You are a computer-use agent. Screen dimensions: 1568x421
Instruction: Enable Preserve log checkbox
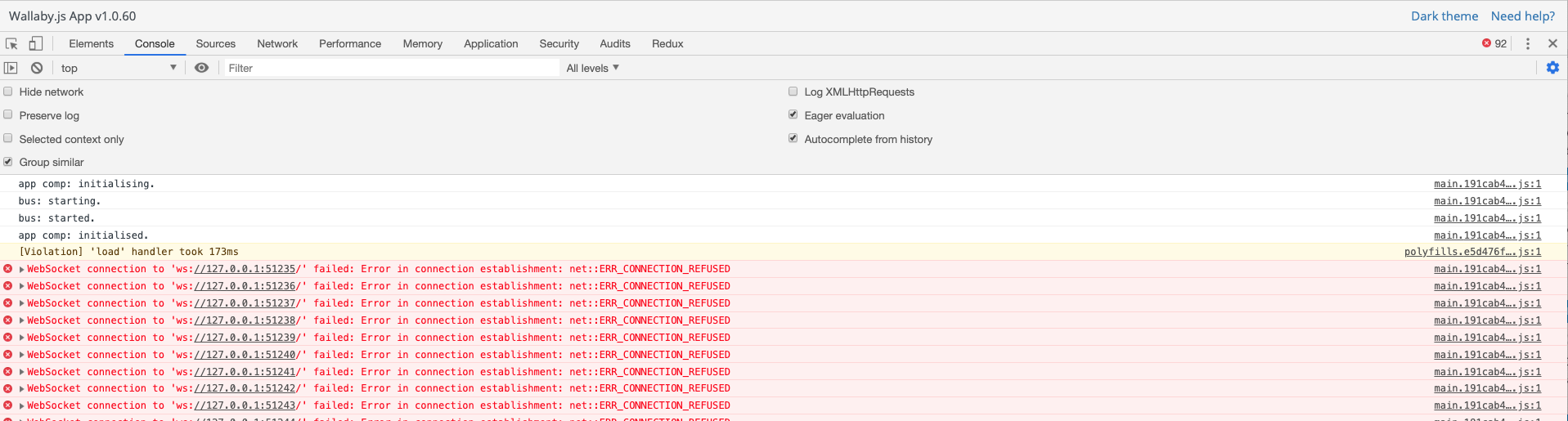(x=8, y=115)
